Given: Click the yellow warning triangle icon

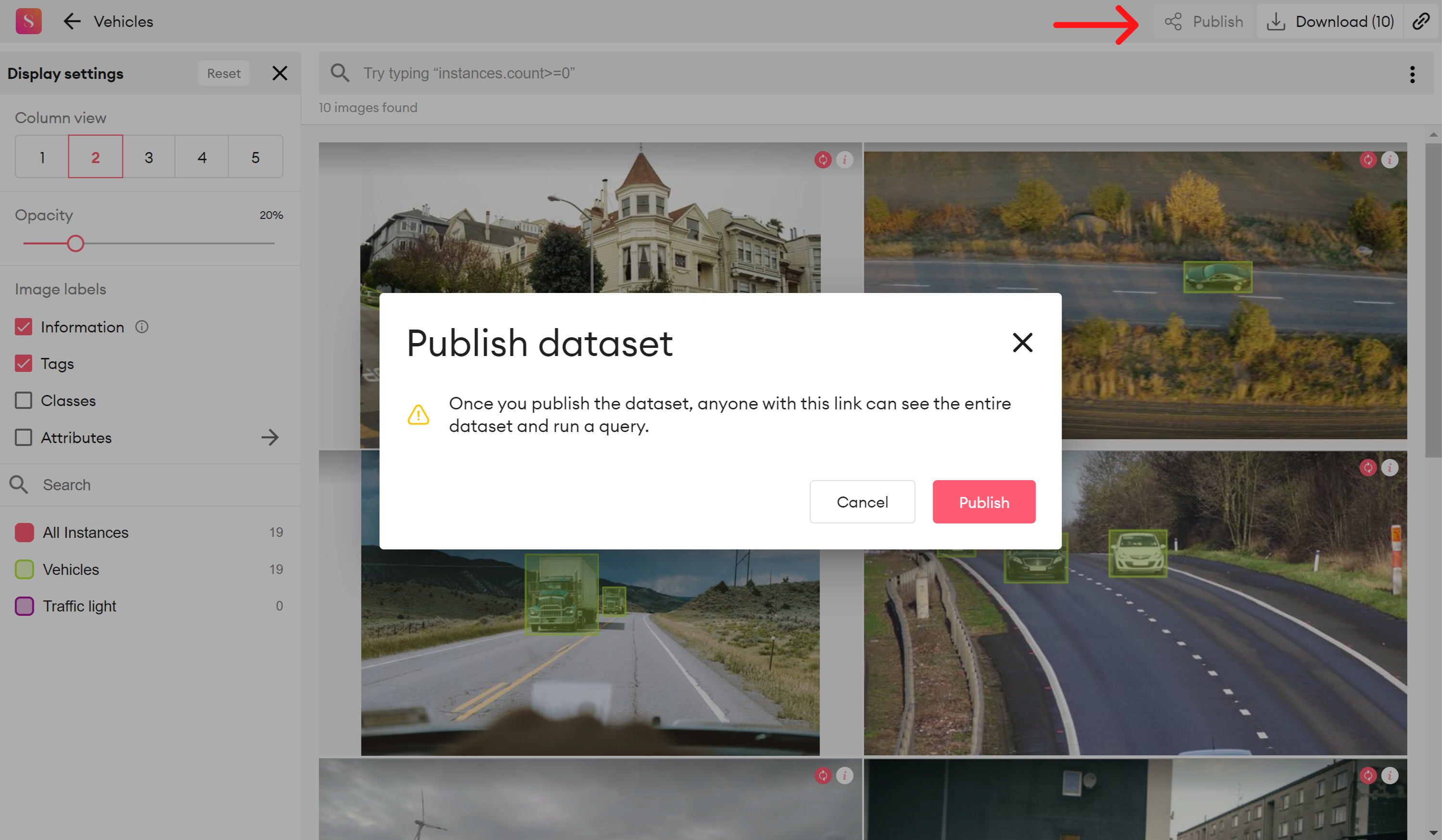Looking at the screenshot, I should point(418,414).
